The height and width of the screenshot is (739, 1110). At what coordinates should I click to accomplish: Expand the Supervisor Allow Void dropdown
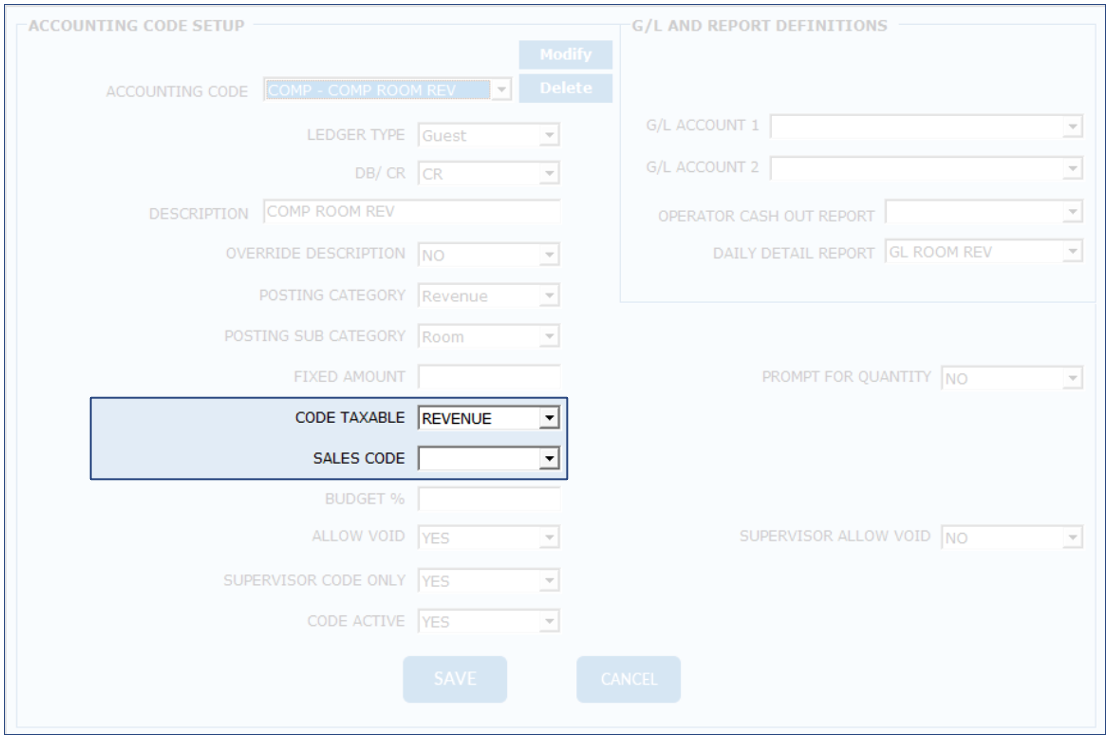tap(1072, 538)
